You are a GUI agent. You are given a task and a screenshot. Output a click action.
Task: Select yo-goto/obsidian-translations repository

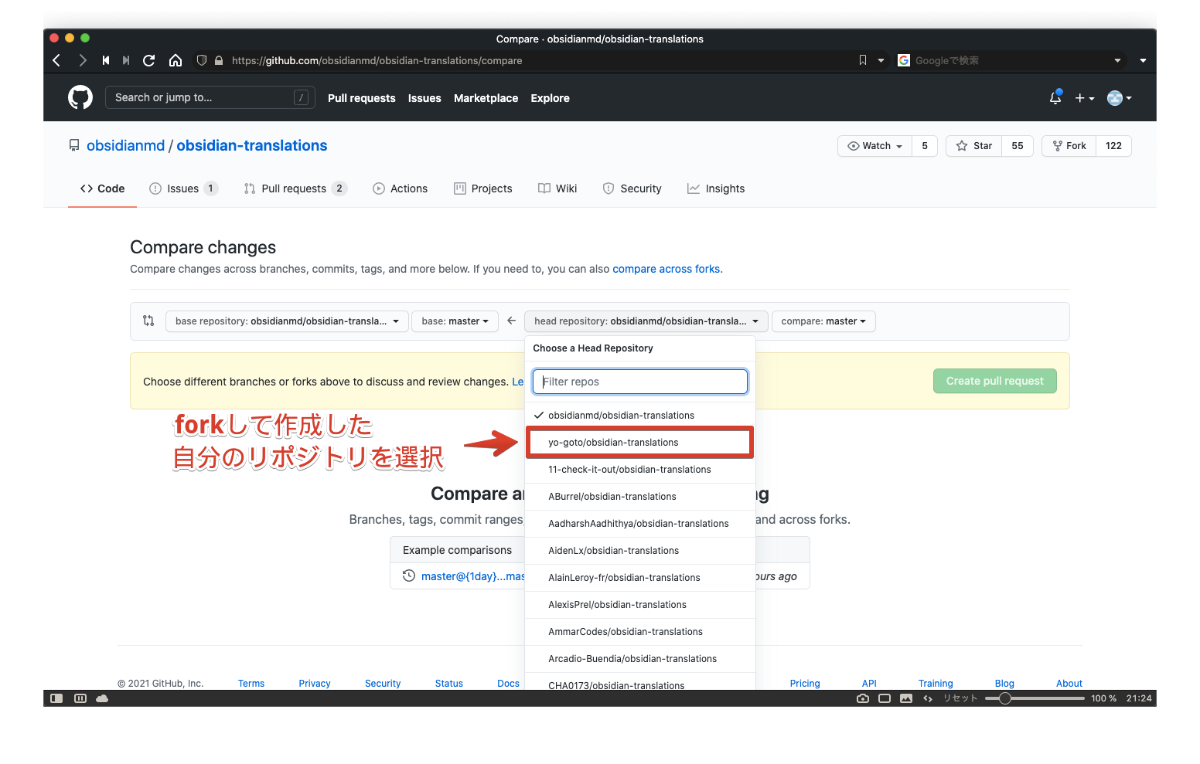point(640,442)
